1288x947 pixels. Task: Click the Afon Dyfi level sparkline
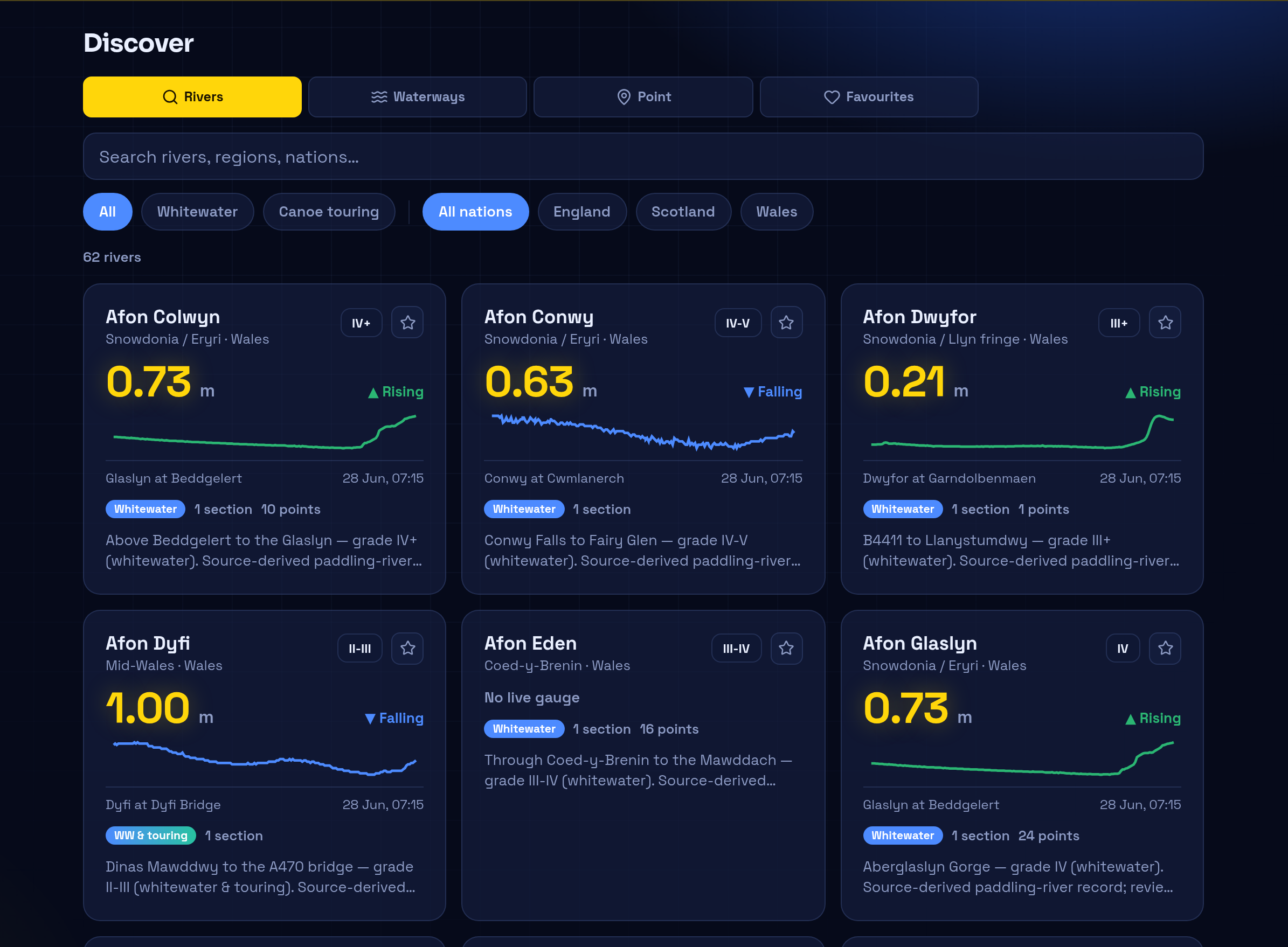click(x=265, y=758)
